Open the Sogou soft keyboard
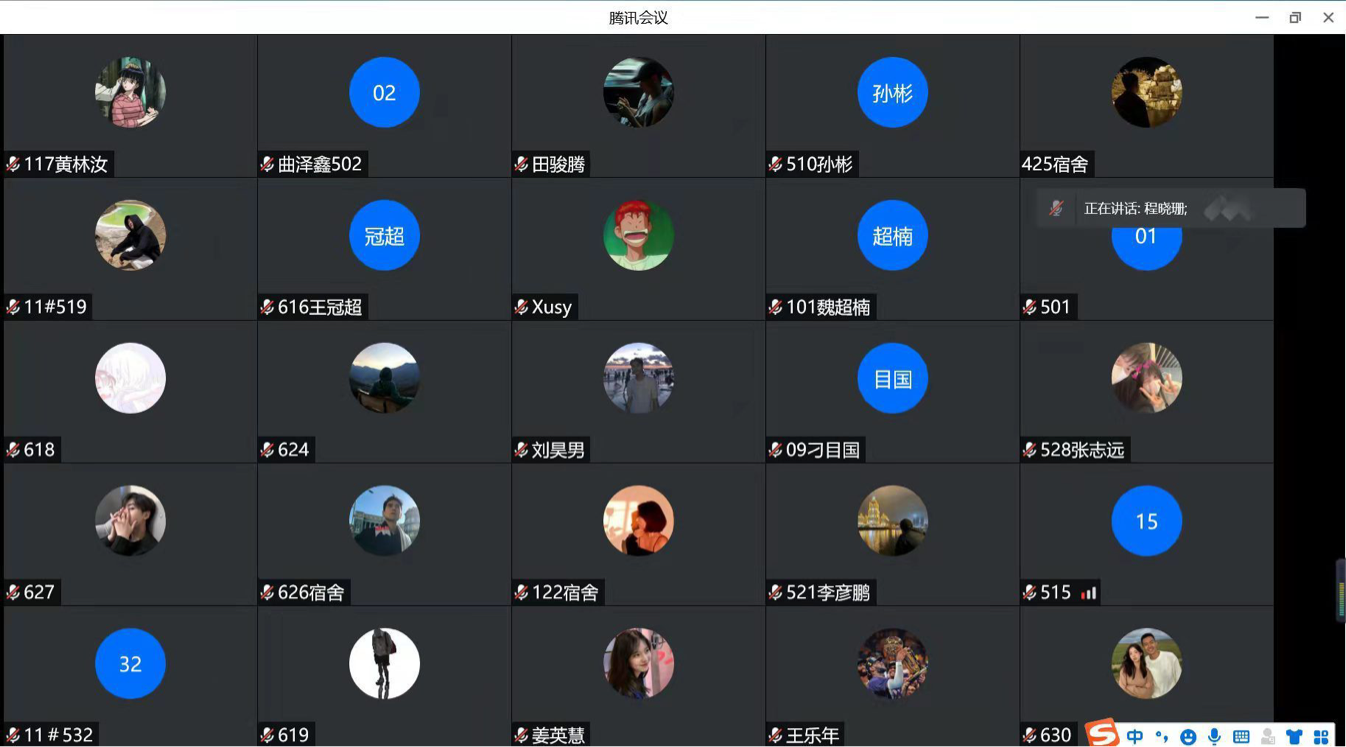The image size is (1346, 747). pyautogui.click(x=1241, y=737)
